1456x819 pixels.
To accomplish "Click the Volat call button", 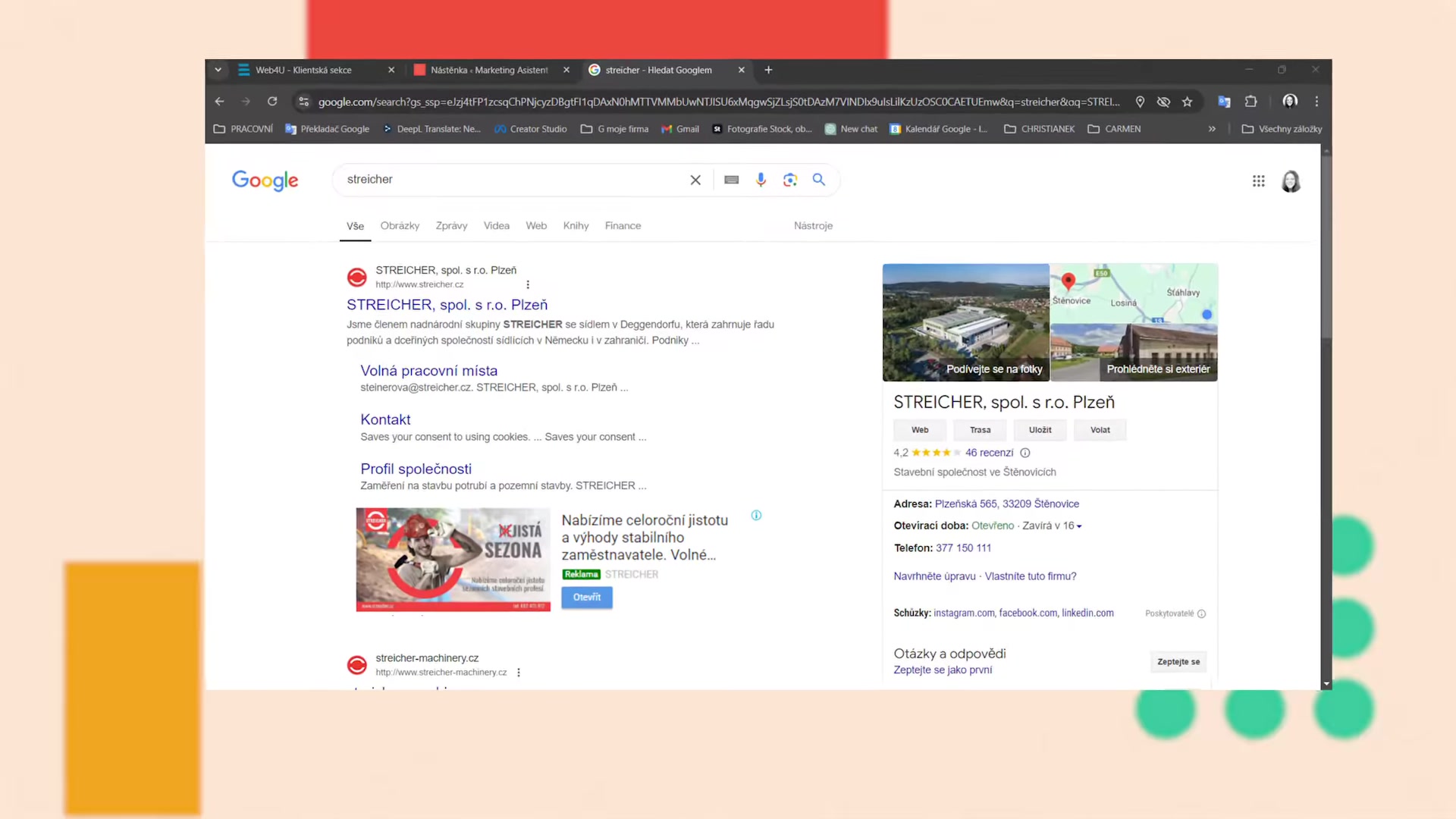I will click(1100, 430).
